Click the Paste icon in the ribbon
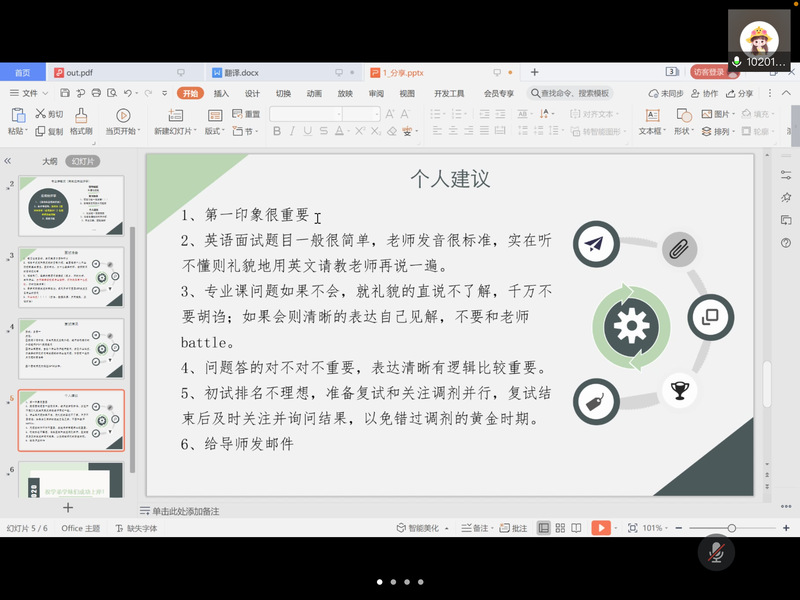 (17, 115)
